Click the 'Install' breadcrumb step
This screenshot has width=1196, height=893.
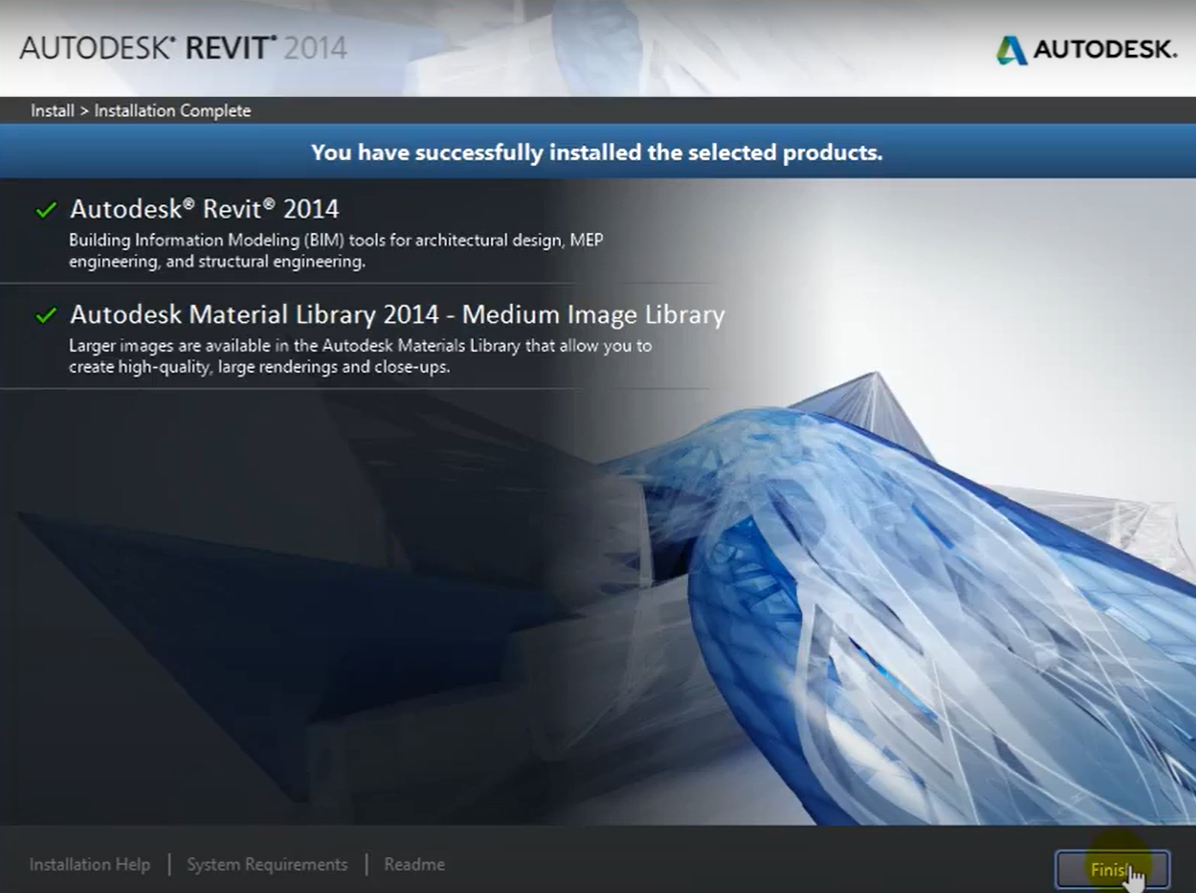pyautogui.click(x=52, y=111)
